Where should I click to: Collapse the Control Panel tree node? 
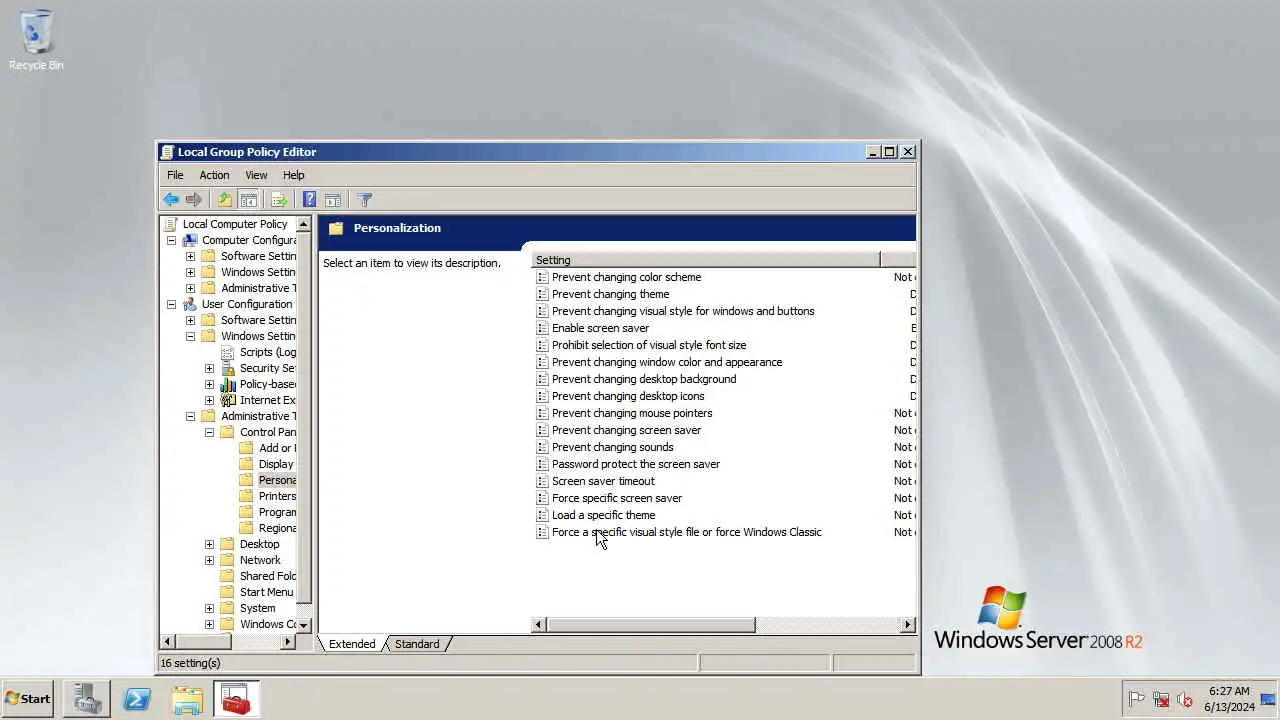coord(209,432)
